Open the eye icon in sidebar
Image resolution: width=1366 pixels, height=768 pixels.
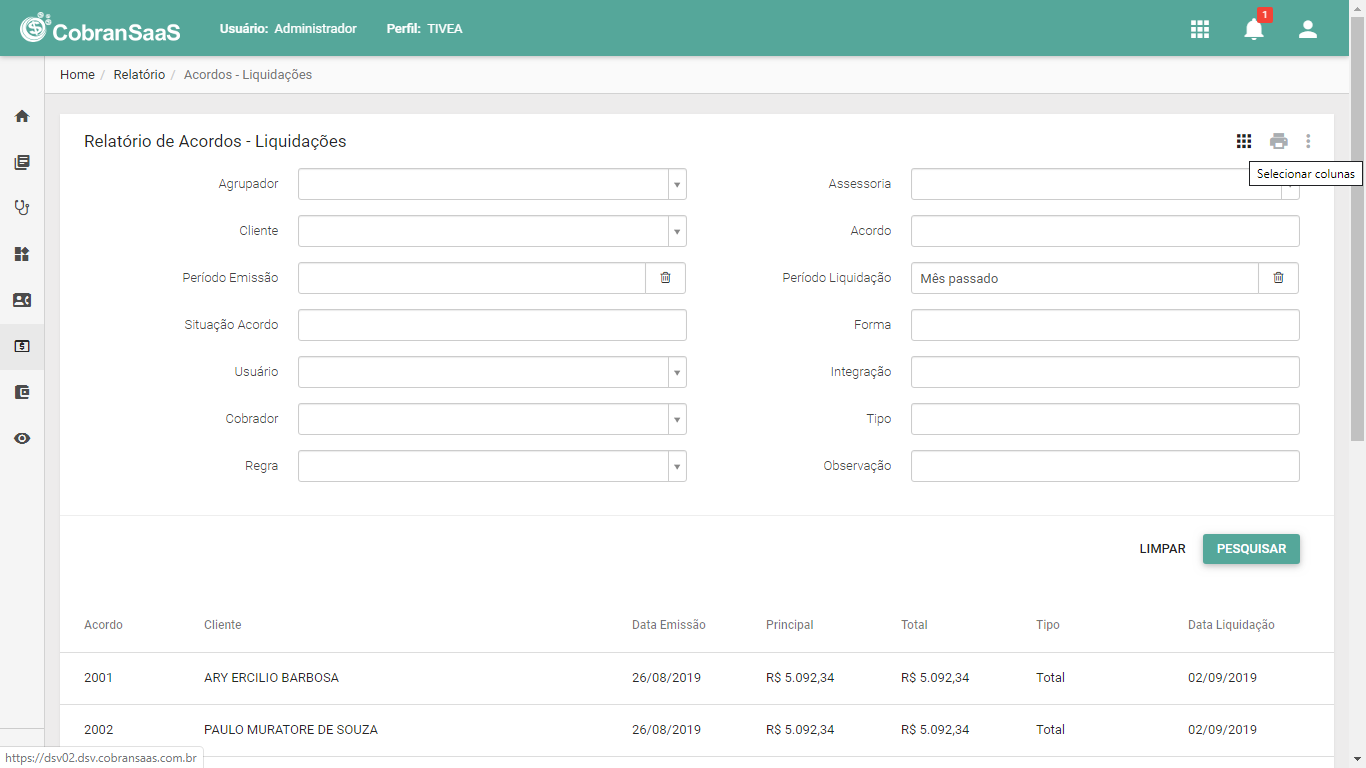click(x=22, y=438)
